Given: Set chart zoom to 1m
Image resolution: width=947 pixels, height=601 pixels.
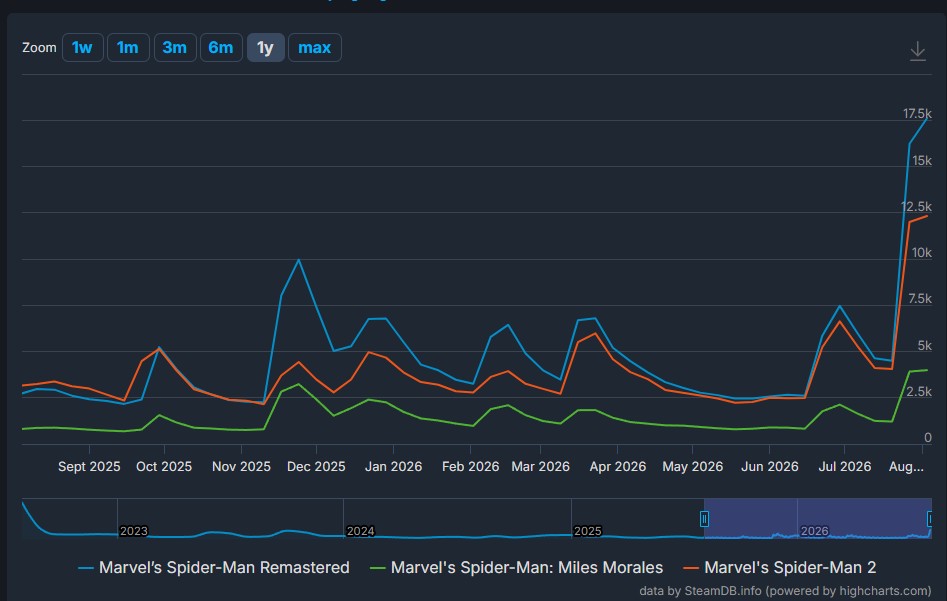Looking at the screenshot, I should [x=127, y=48].
